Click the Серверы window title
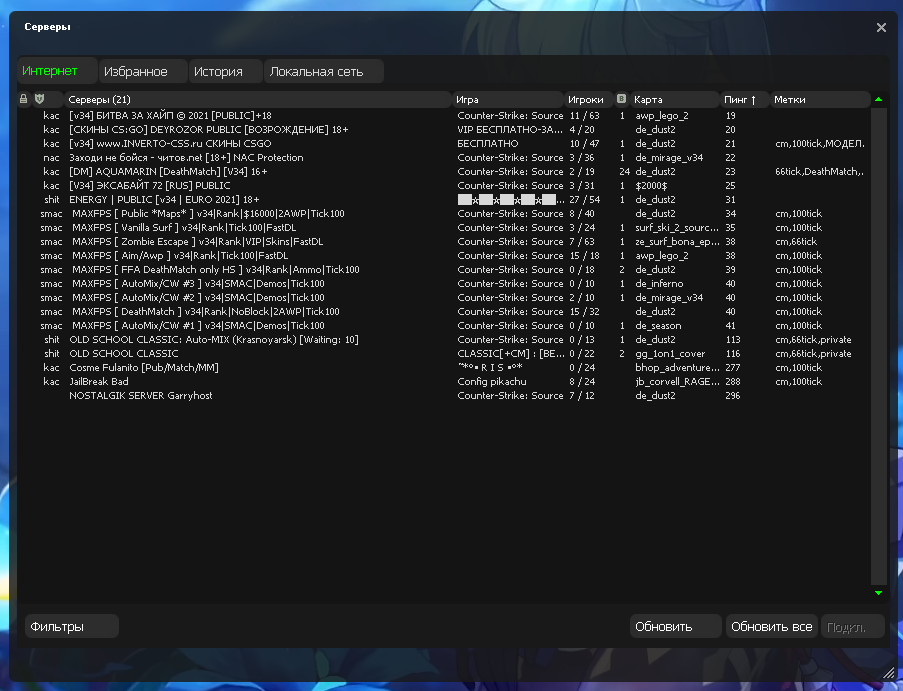 [47, 26]
